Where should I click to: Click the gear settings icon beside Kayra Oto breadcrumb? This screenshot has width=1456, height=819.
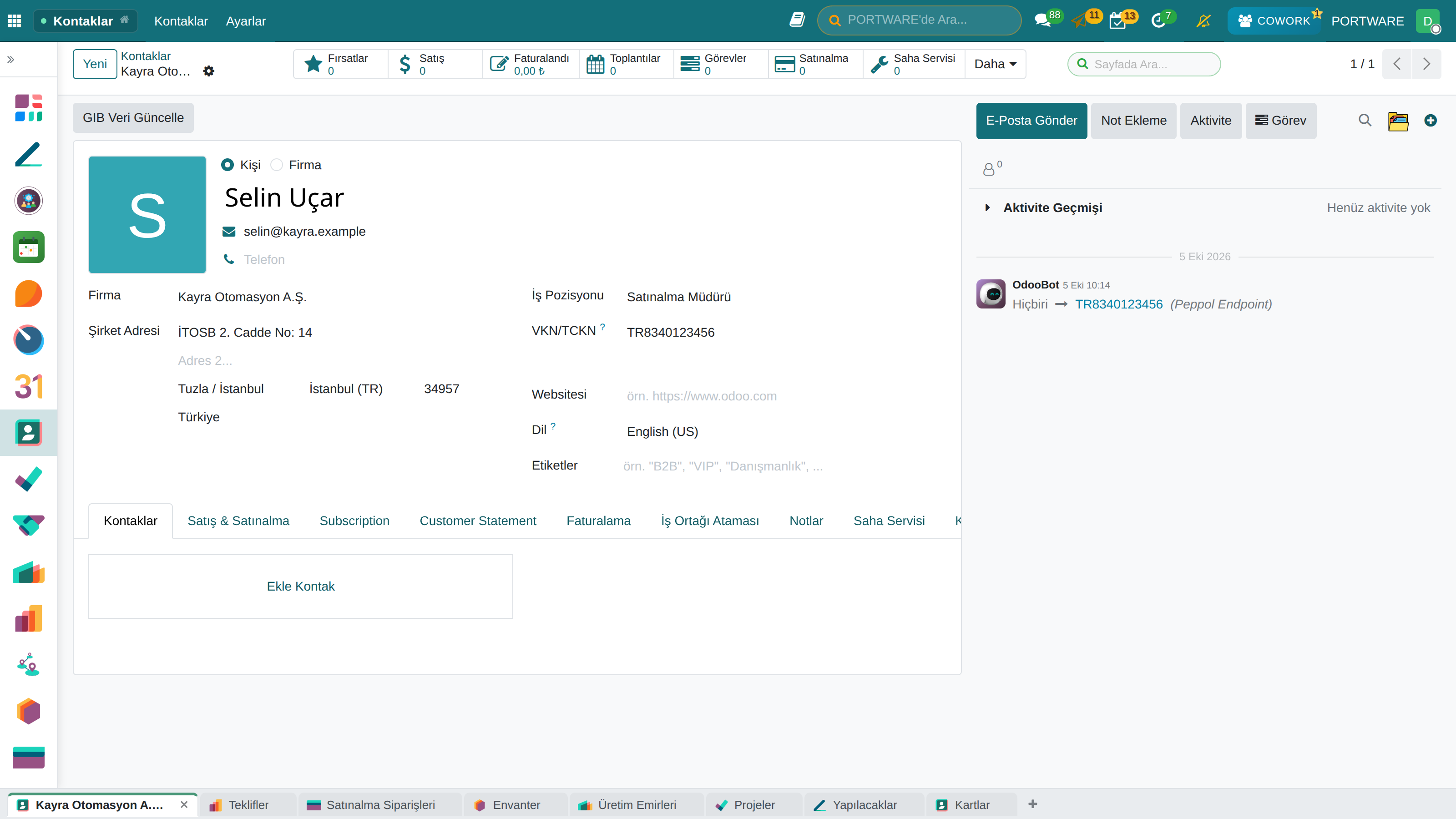pos(208,71)
